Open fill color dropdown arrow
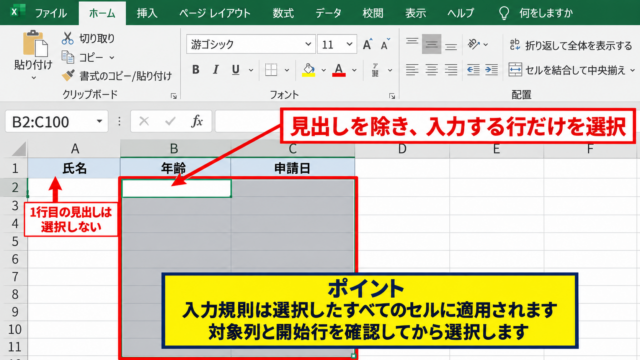Image resolution: width=640 pixels, height=360 pixels. pyautogui.click(x=323, y=70)
